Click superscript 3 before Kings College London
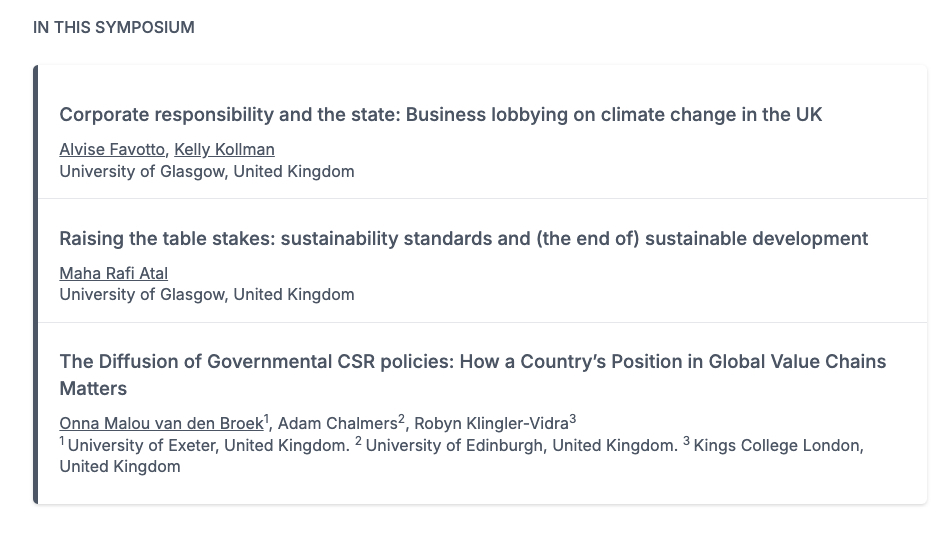 coord(687,440)
